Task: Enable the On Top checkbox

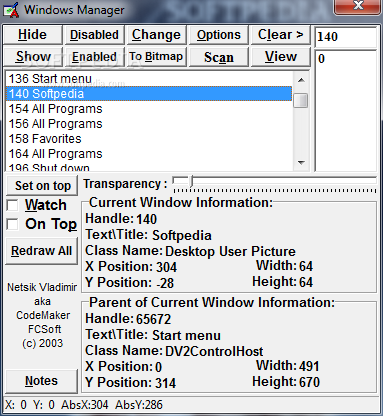Action: click(x=12, y=224)
